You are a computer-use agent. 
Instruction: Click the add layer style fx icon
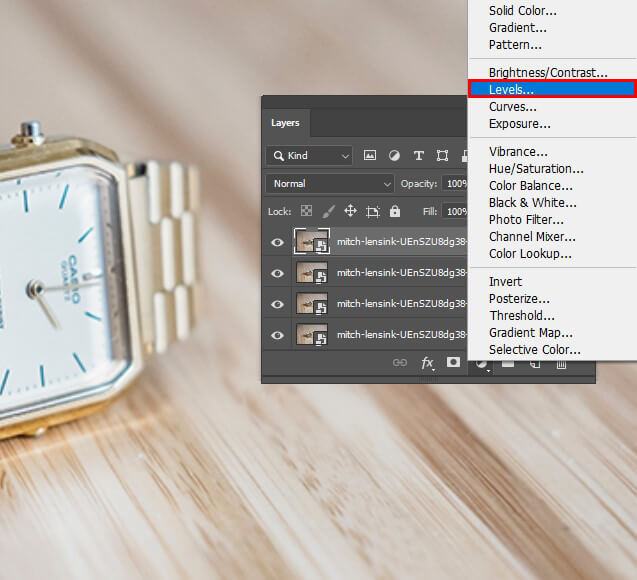tap(427, 363)
